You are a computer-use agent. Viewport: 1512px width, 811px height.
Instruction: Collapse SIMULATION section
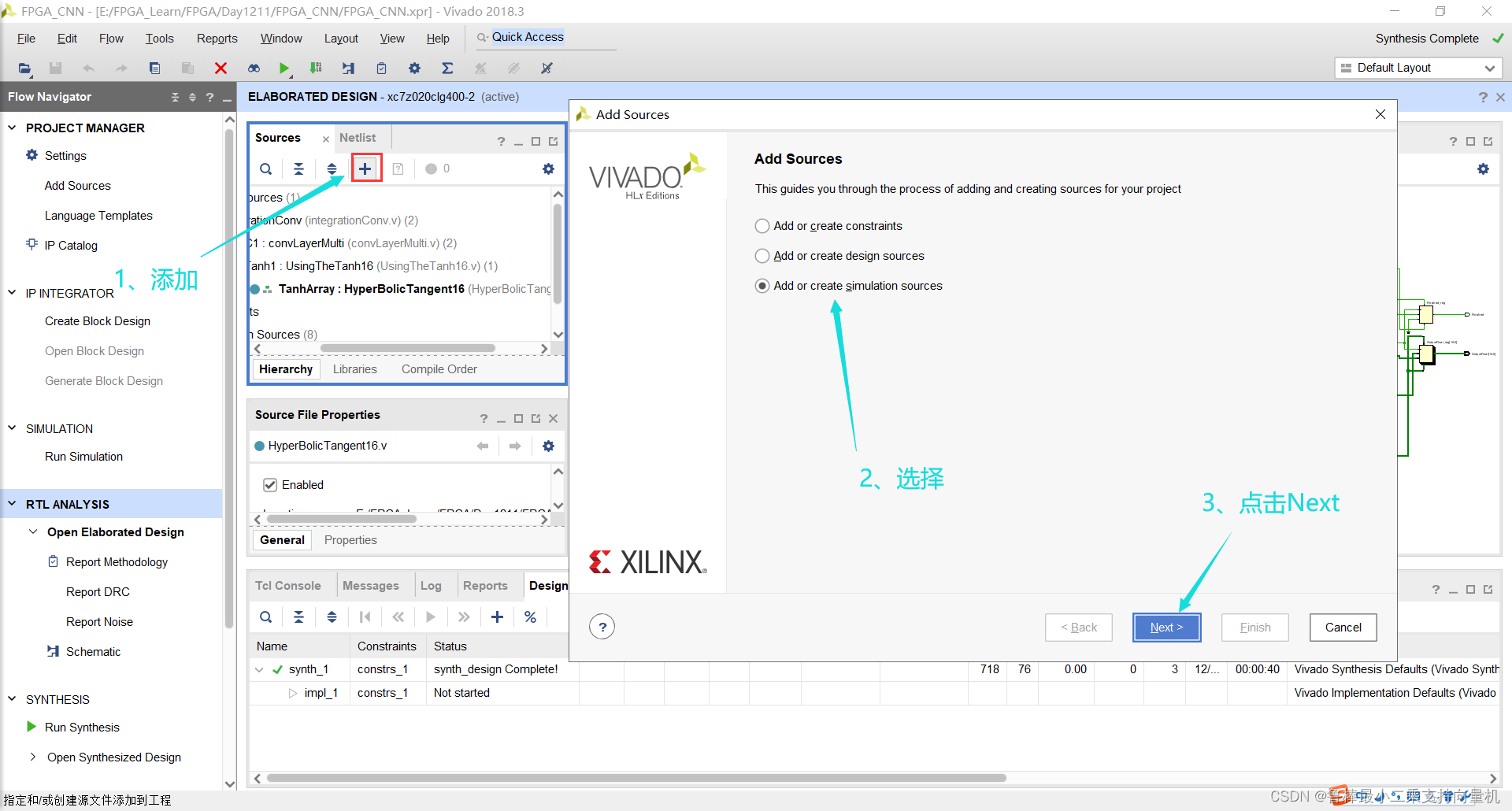[12, 428]
